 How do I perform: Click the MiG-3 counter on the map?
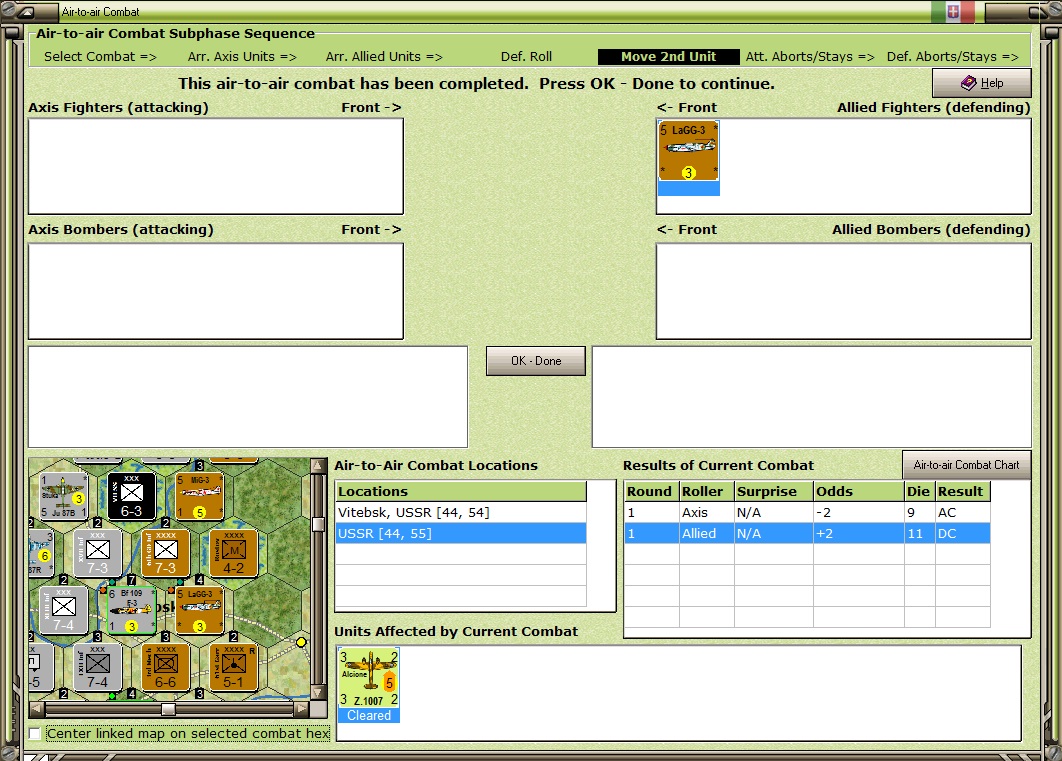point(199,496)
